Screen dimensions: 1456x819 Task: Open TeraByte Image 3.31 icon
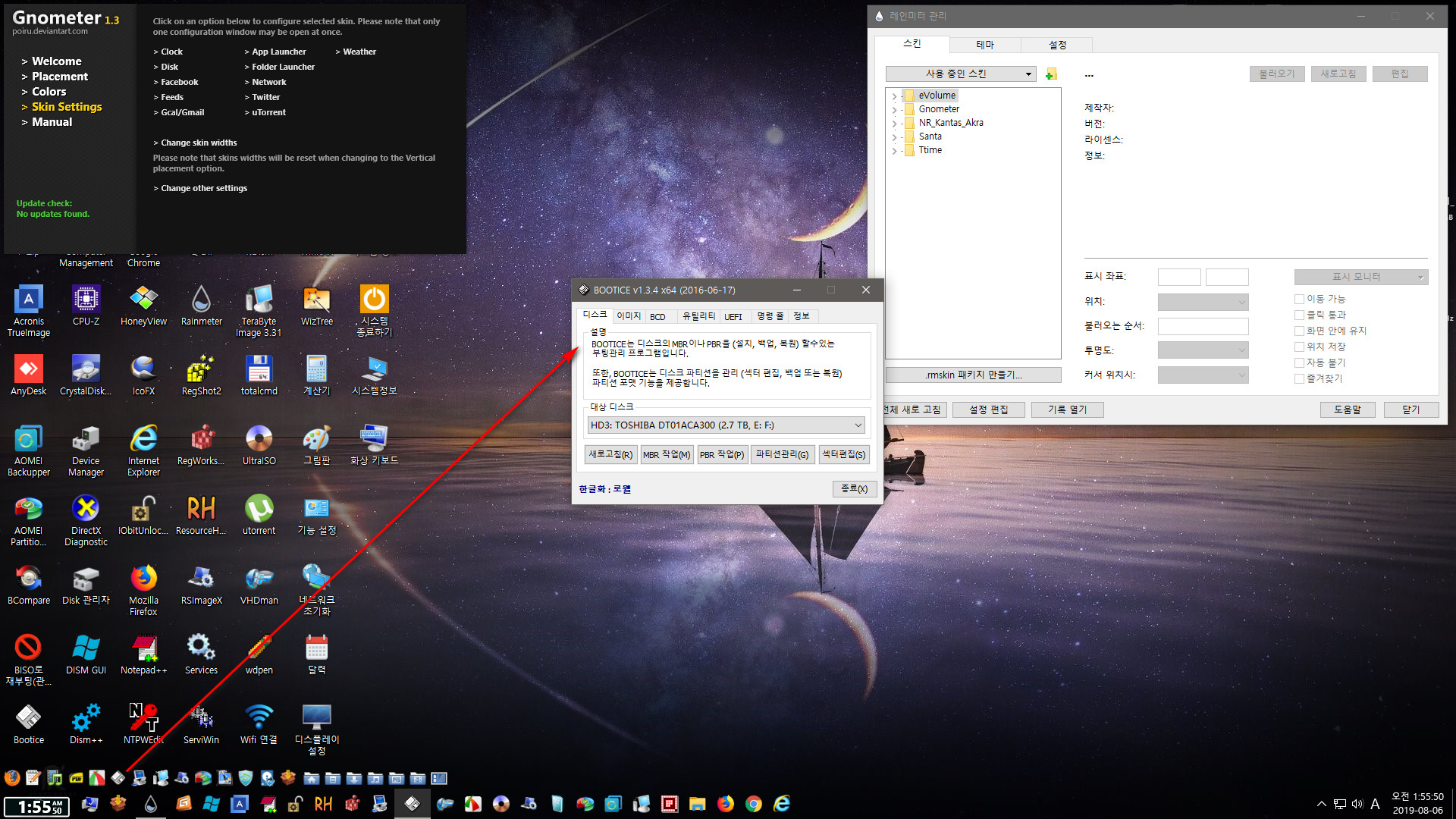coord(259,309)
